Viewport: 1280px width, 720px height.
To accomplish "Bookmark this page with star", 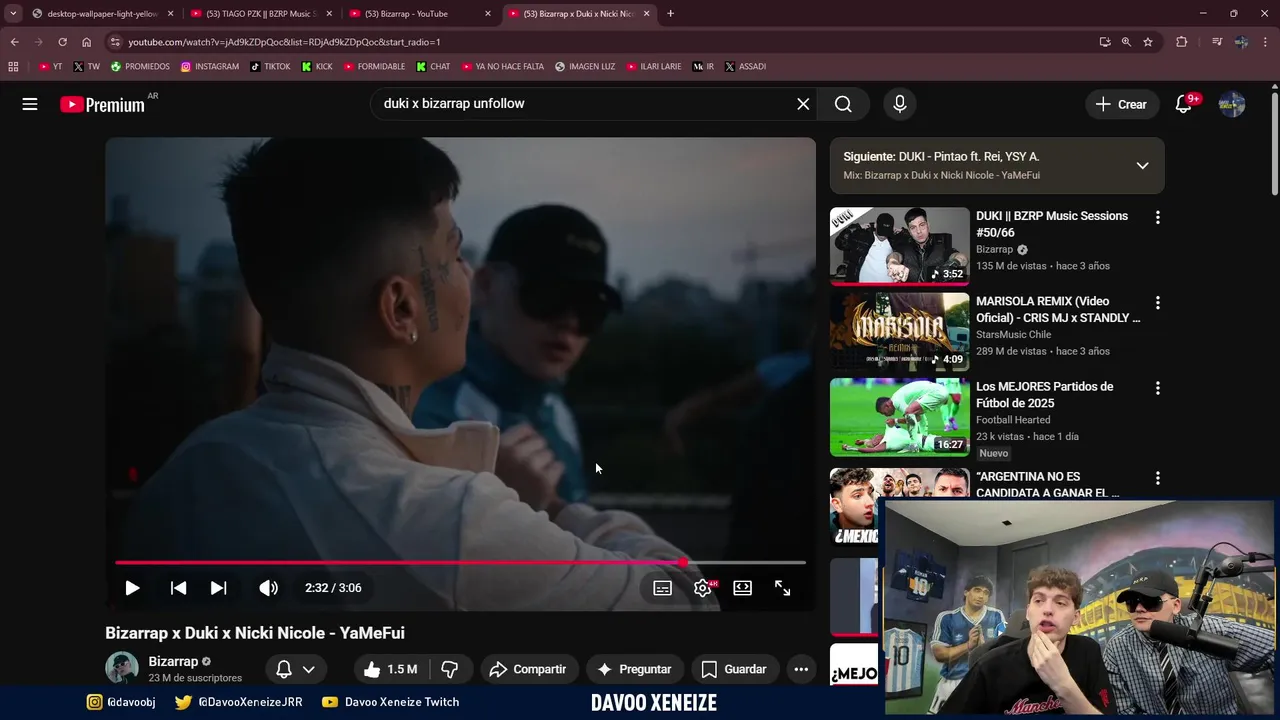I will coord(1148,42).
